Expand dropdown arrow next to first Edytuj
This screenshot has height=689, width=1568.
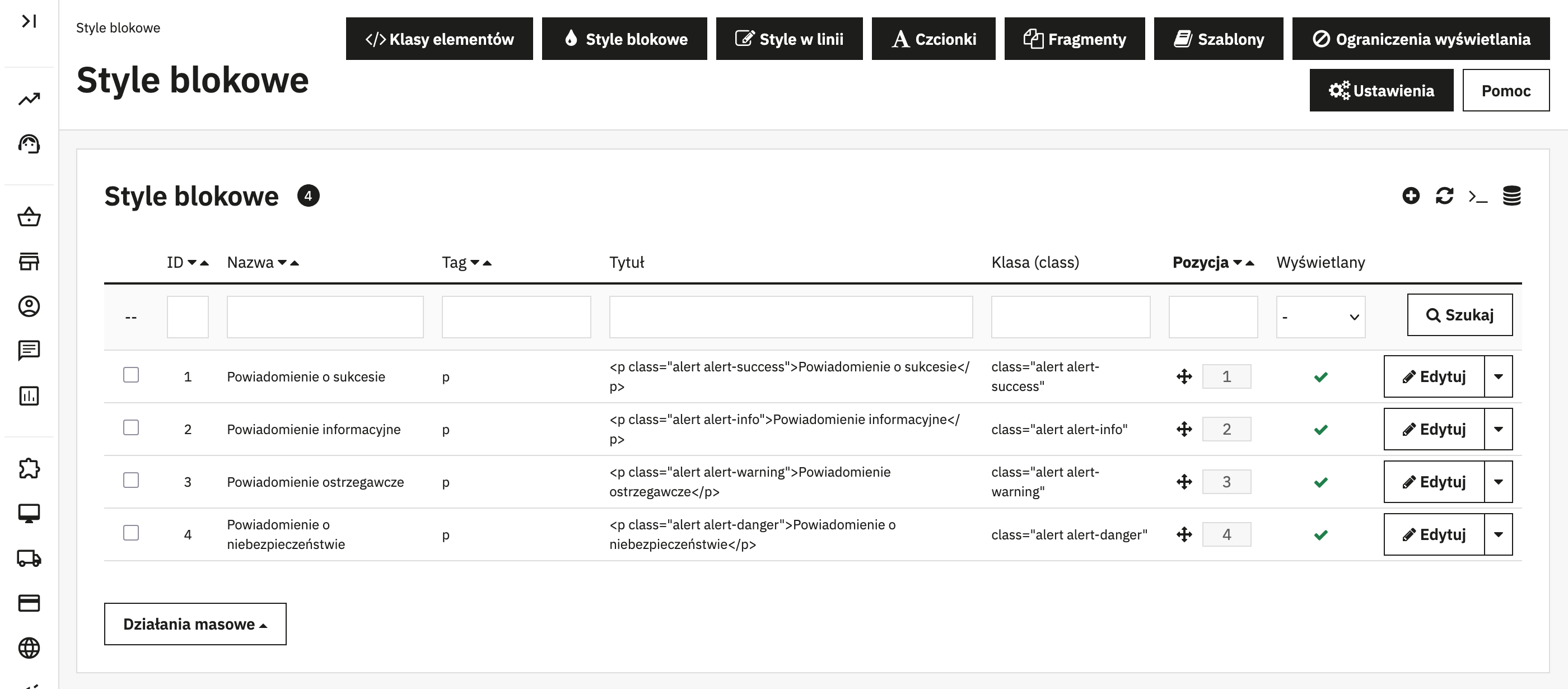(1498, 377)
